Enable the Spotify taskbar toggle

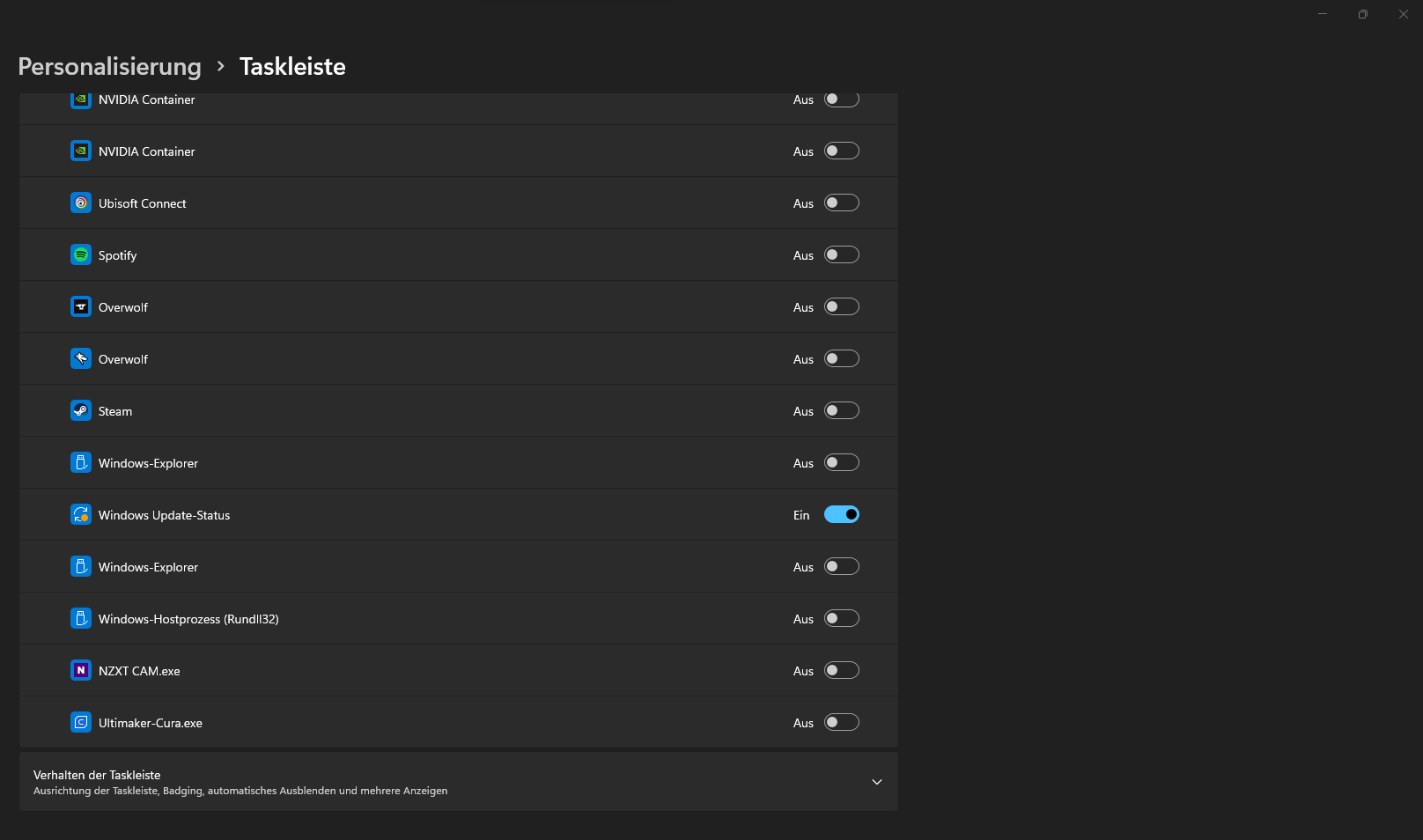[x=841, y=254]
